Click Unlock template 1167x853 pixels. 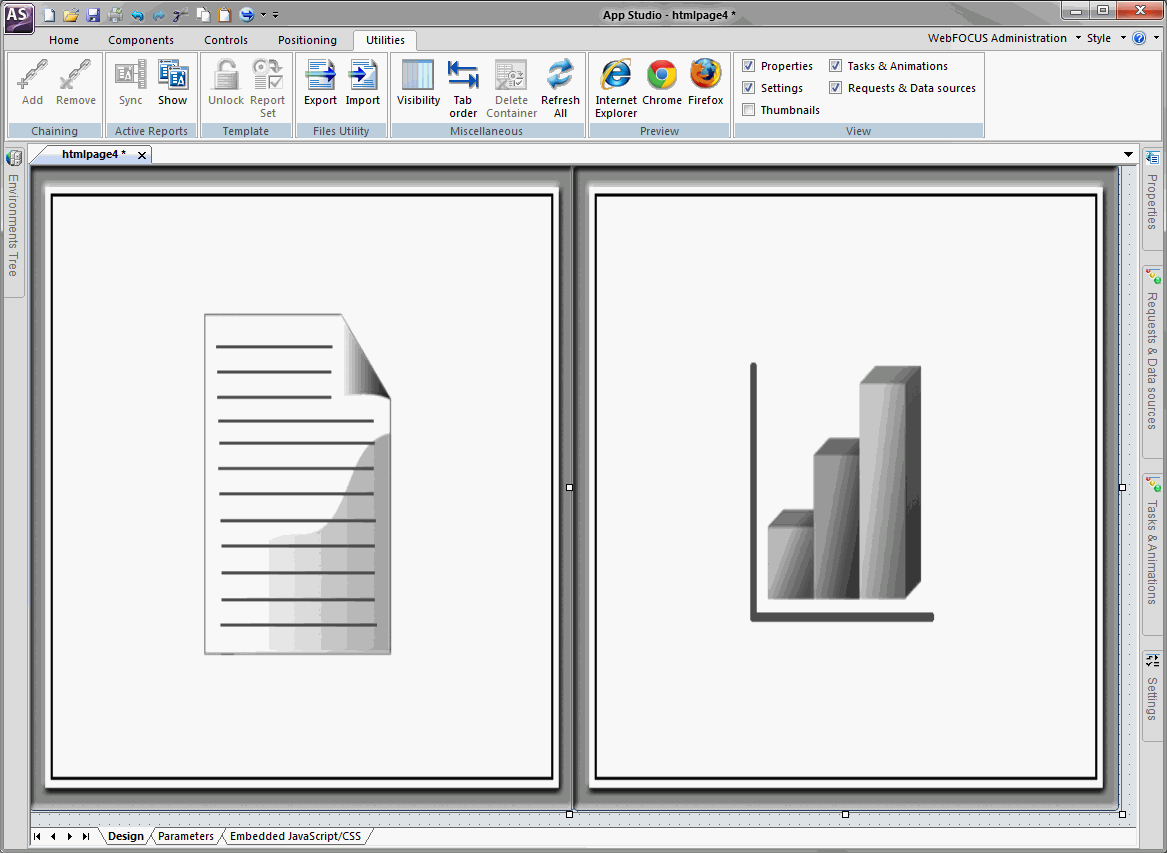pos(226,83)
